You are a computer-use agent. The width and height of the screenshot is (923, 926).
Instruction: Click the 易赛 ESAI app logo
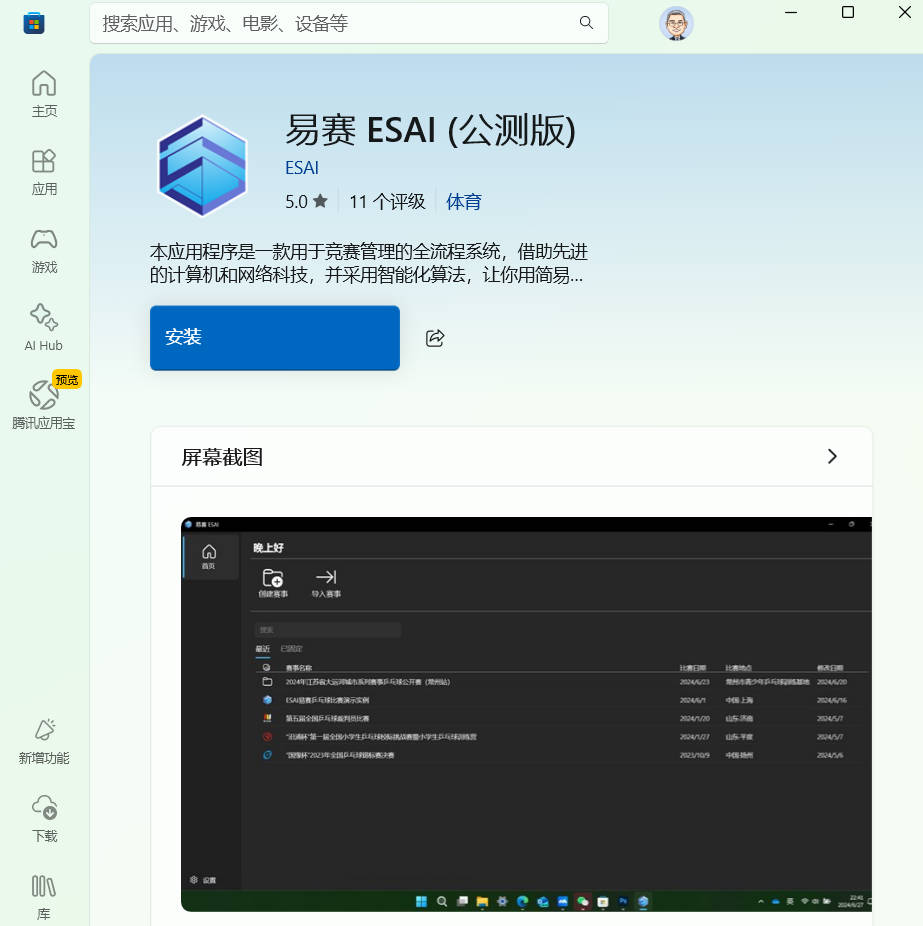[203, 166]
